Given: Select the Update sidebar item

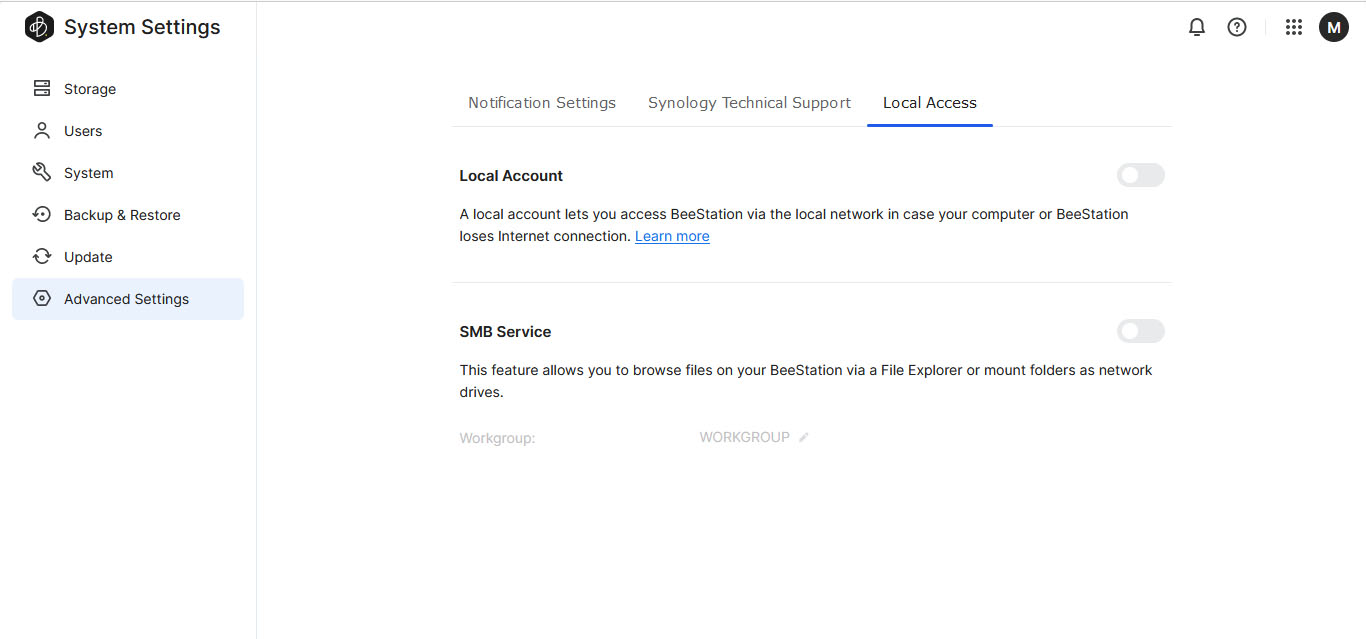Looking at the screenshot, I should pos(87,257).
